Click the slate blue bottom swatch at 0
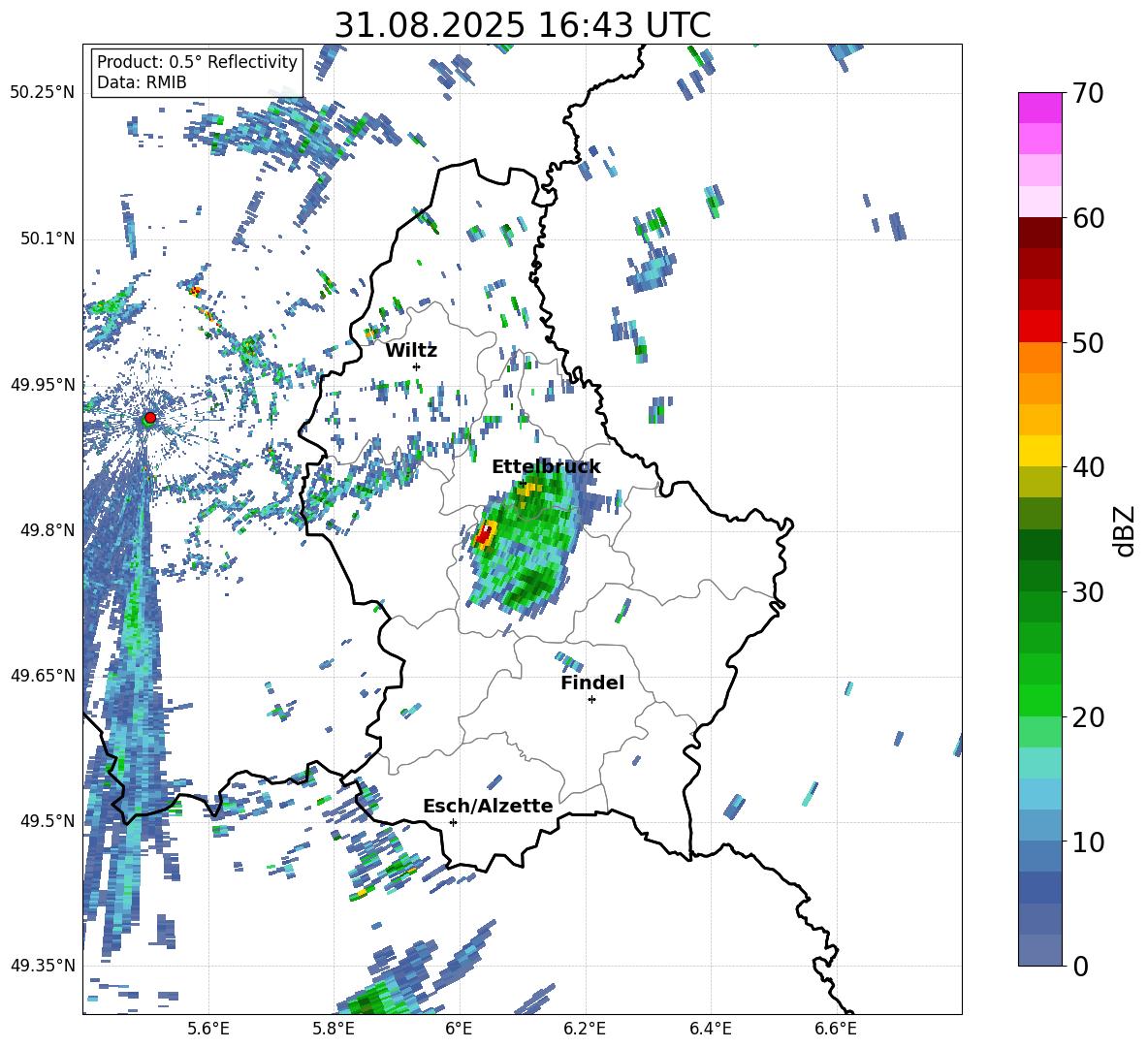 pyautogui.click(x=1040, y=950)
